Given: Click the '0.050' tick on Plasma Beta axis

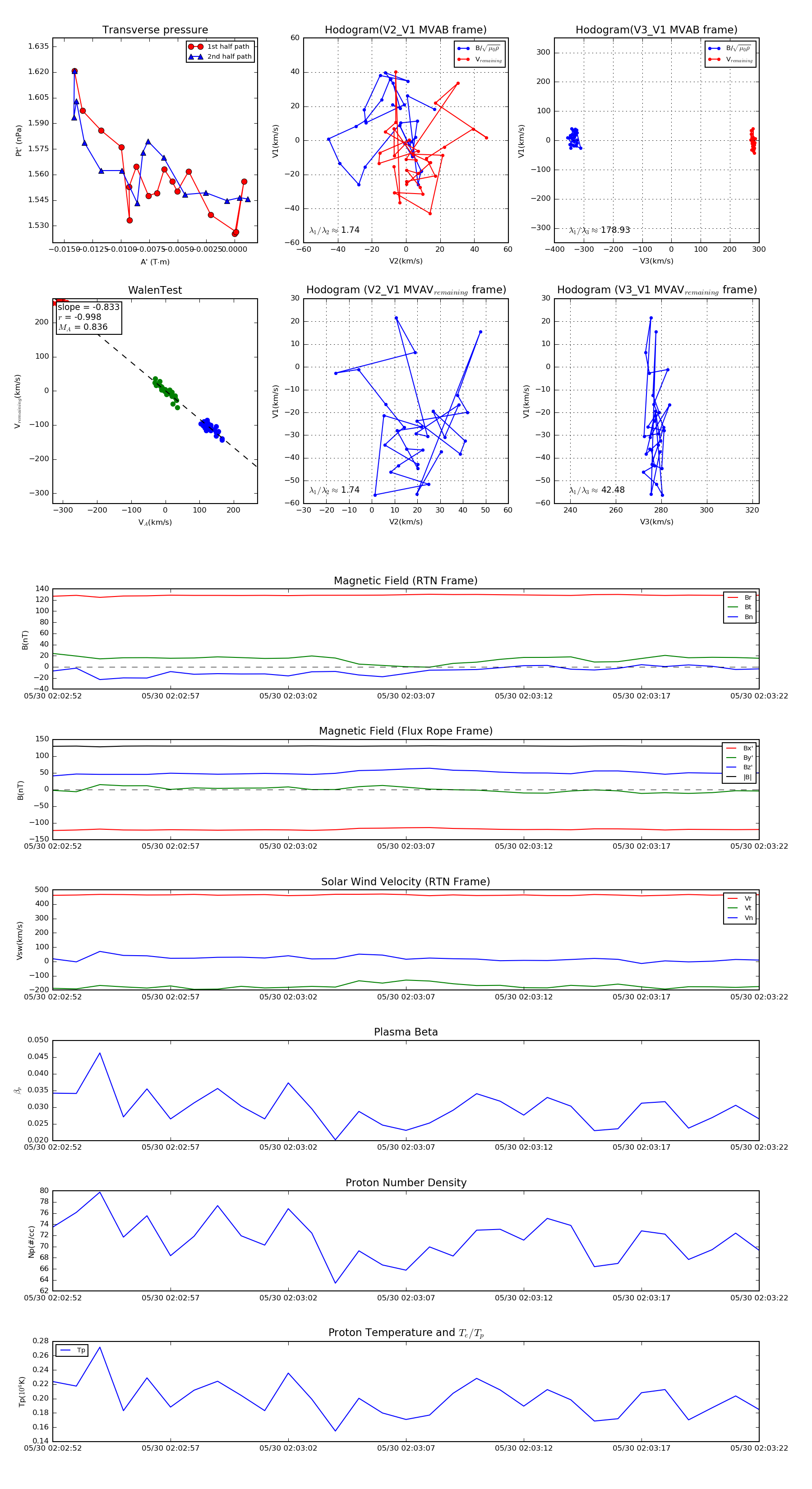Looking at the screenshot, I should (38, 1040).
